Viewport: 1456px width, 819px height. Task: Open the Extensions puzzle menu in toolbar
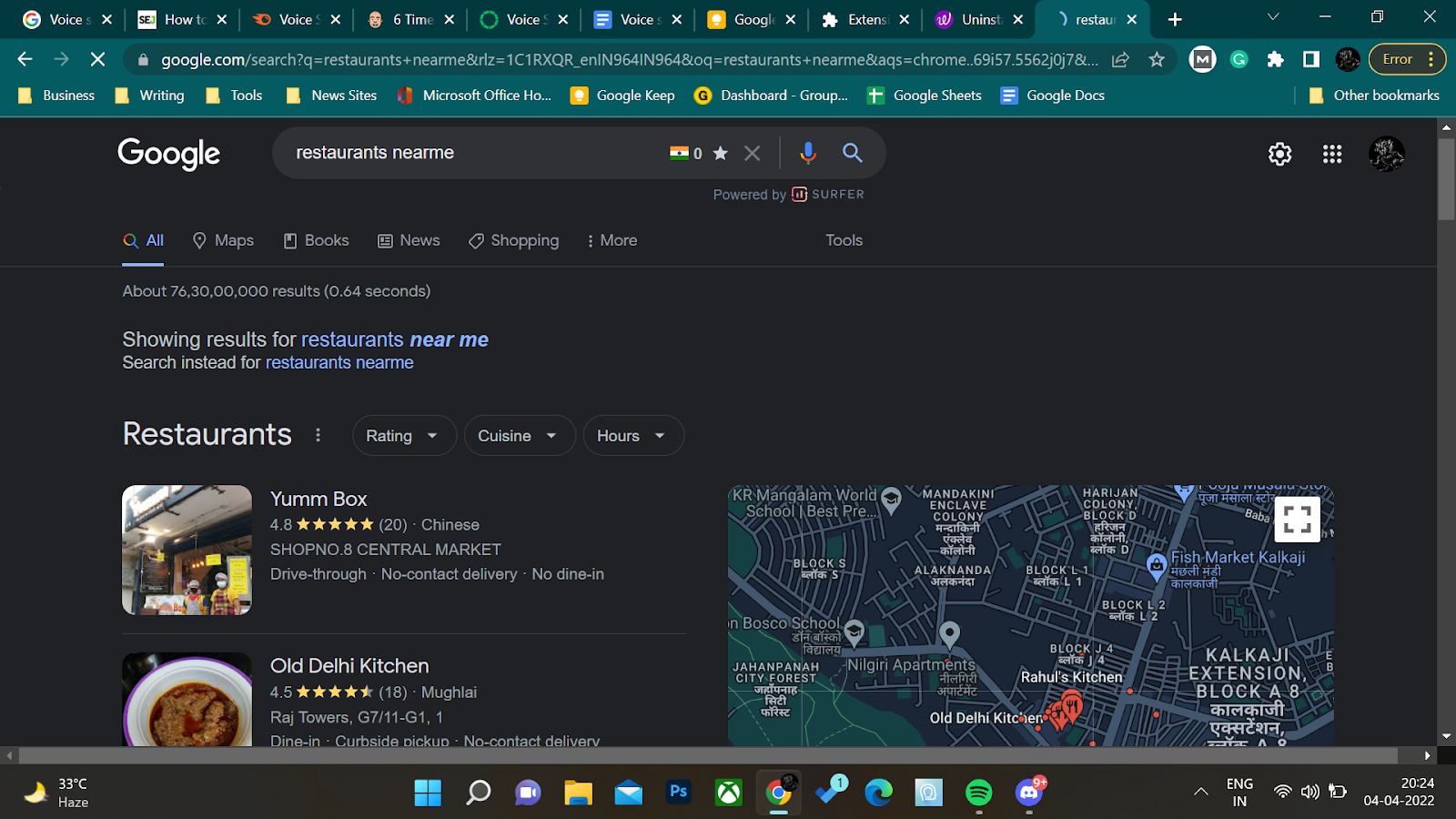point(1275,59)
